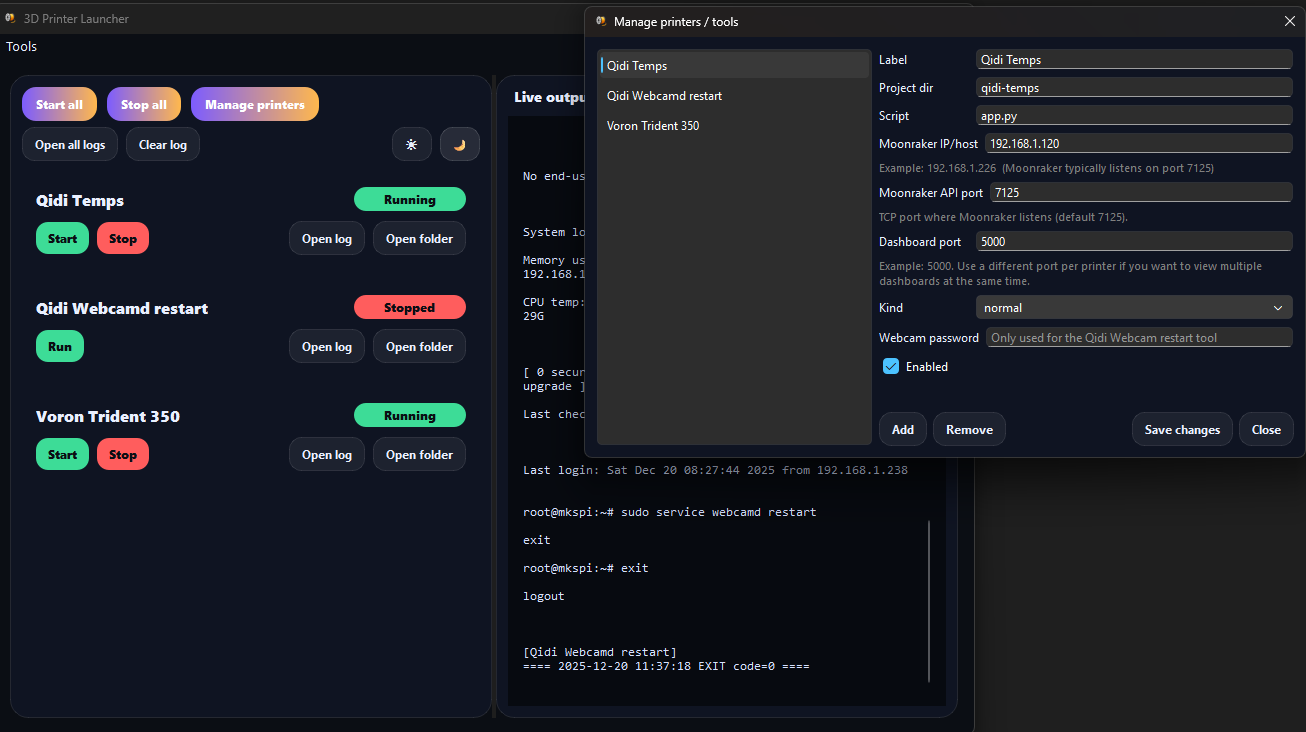1306x732 pixels.
Task: Click the Moonraker IP/host field
Action: tap(1138, 144)
